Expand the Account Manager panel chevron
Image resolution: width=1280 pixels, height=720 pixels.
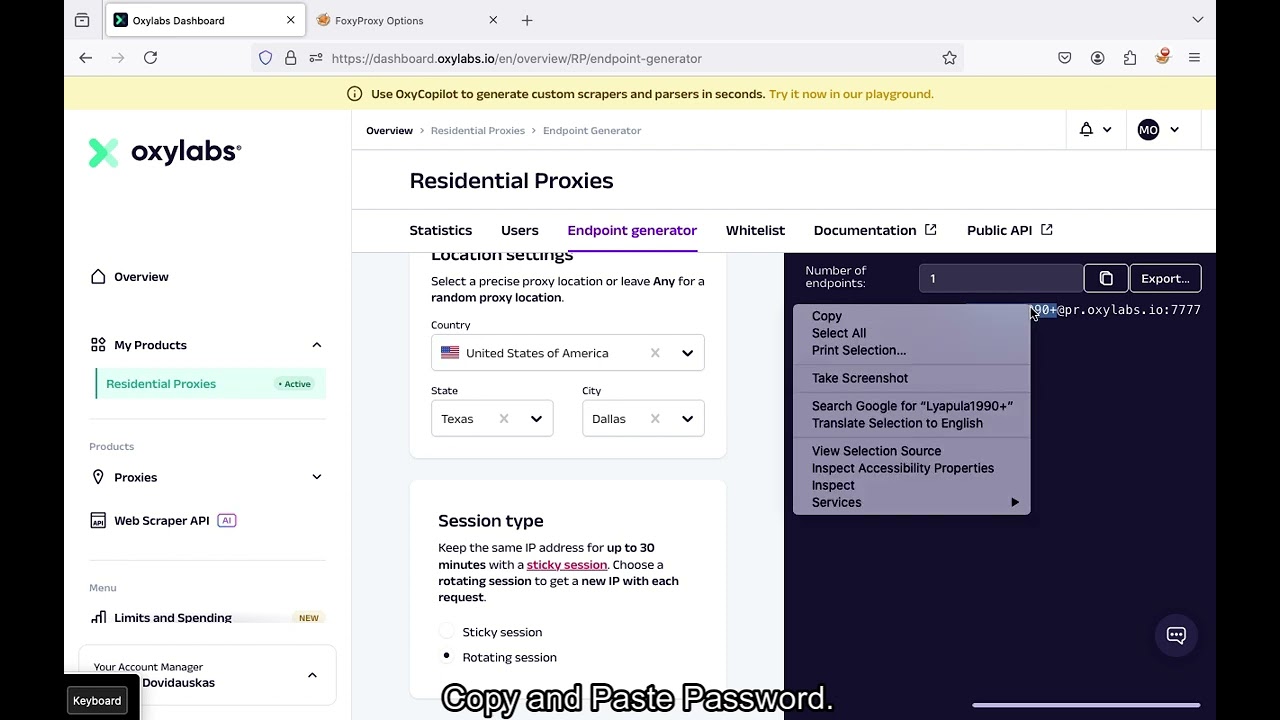tap(312, 675)
